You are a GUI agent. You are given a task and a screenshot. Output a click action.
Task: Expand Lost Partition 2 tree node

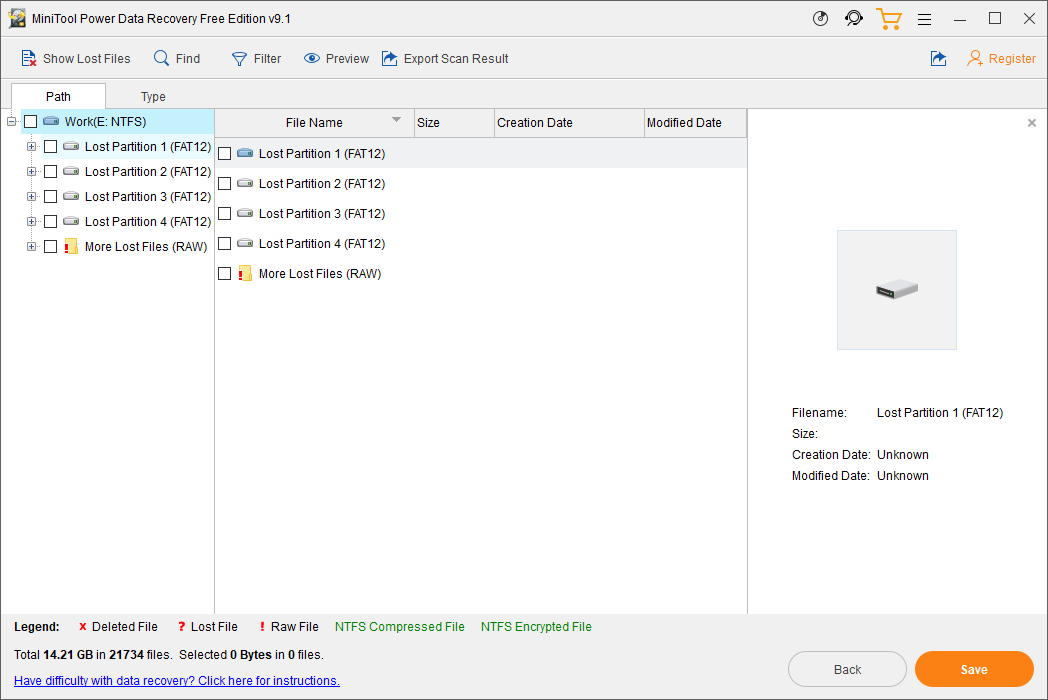[x=31, y=171]
